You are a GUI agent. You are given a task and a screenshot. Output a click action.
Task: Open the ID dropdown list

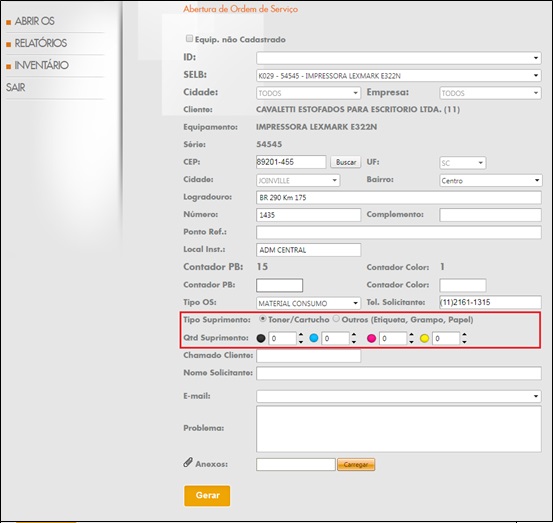point(399,58)
